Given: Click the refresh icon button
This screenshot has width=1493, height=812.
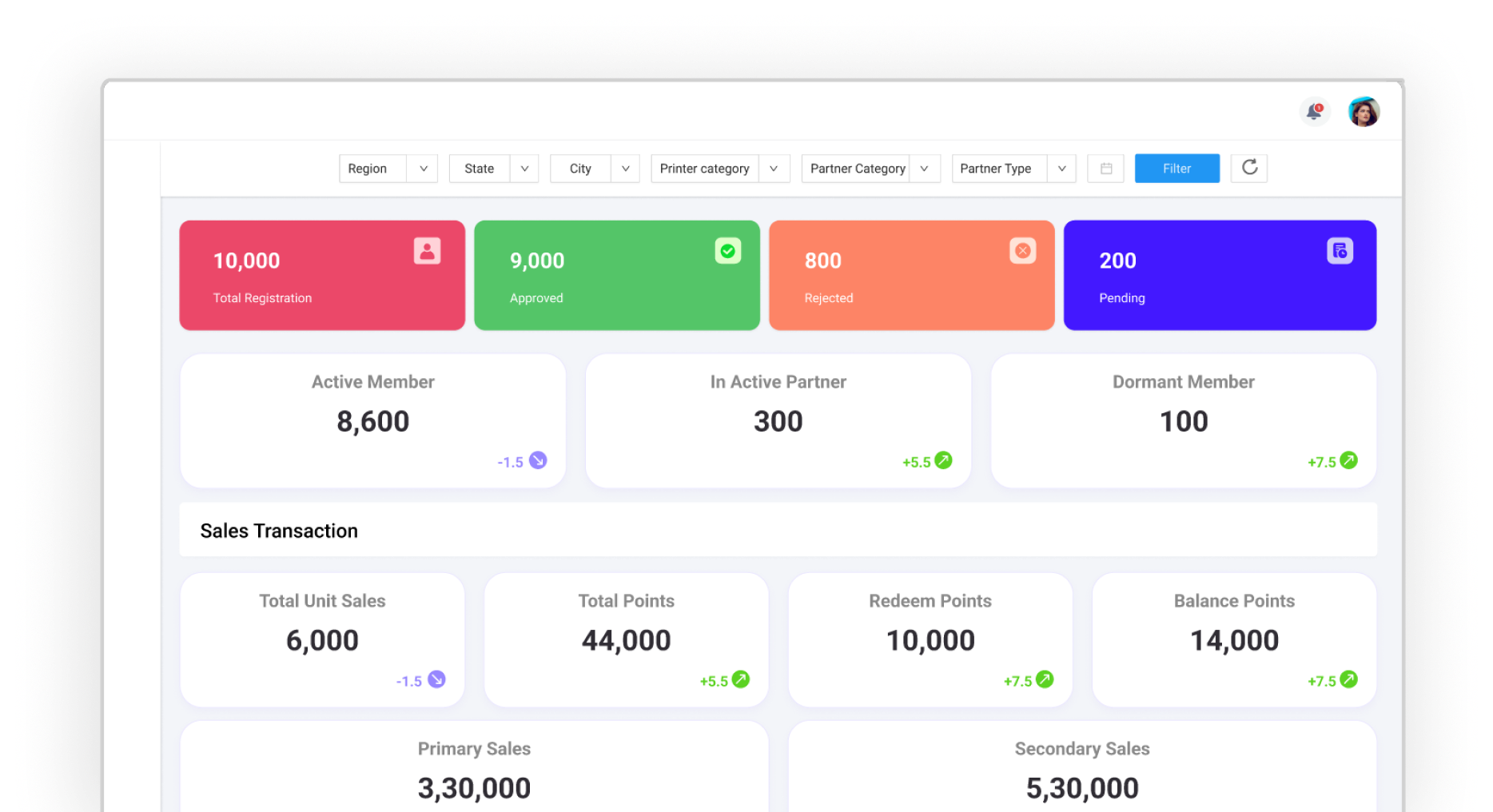Looking at the screenshot, I should click(1249, 168).
